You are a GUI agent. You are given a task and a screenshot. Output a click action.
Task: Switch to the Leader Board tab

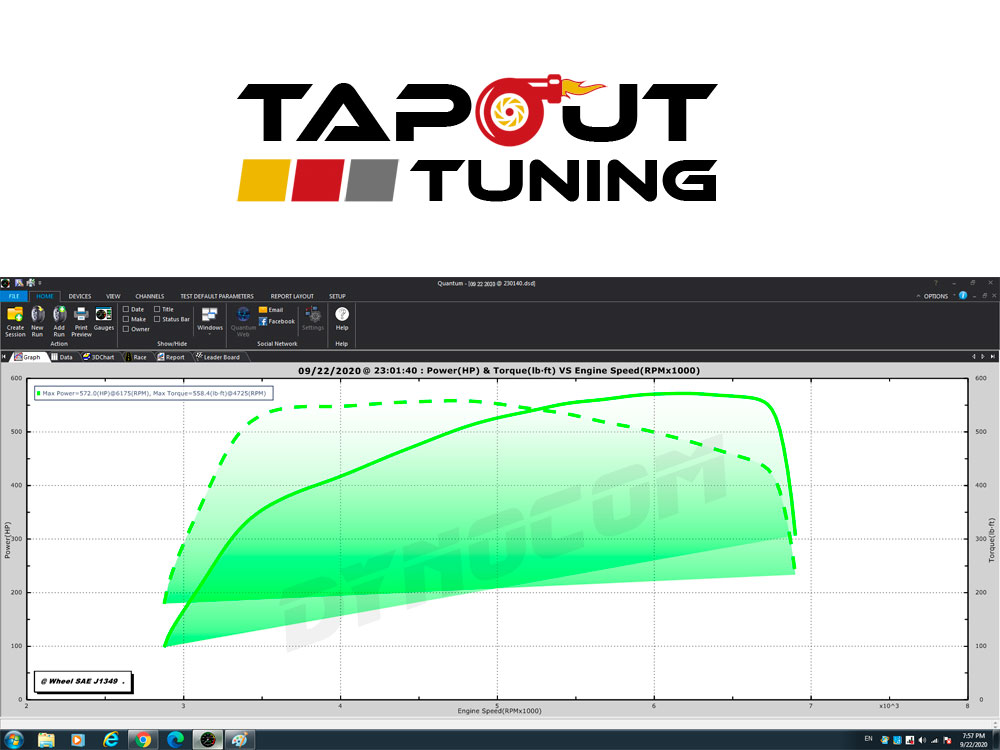click(217, 357)
